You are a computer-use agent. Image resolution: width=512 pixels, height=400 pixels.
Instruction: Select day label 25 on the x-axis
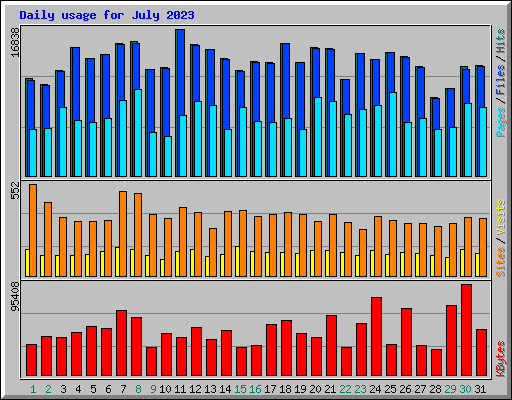click(x=390, y=389)
